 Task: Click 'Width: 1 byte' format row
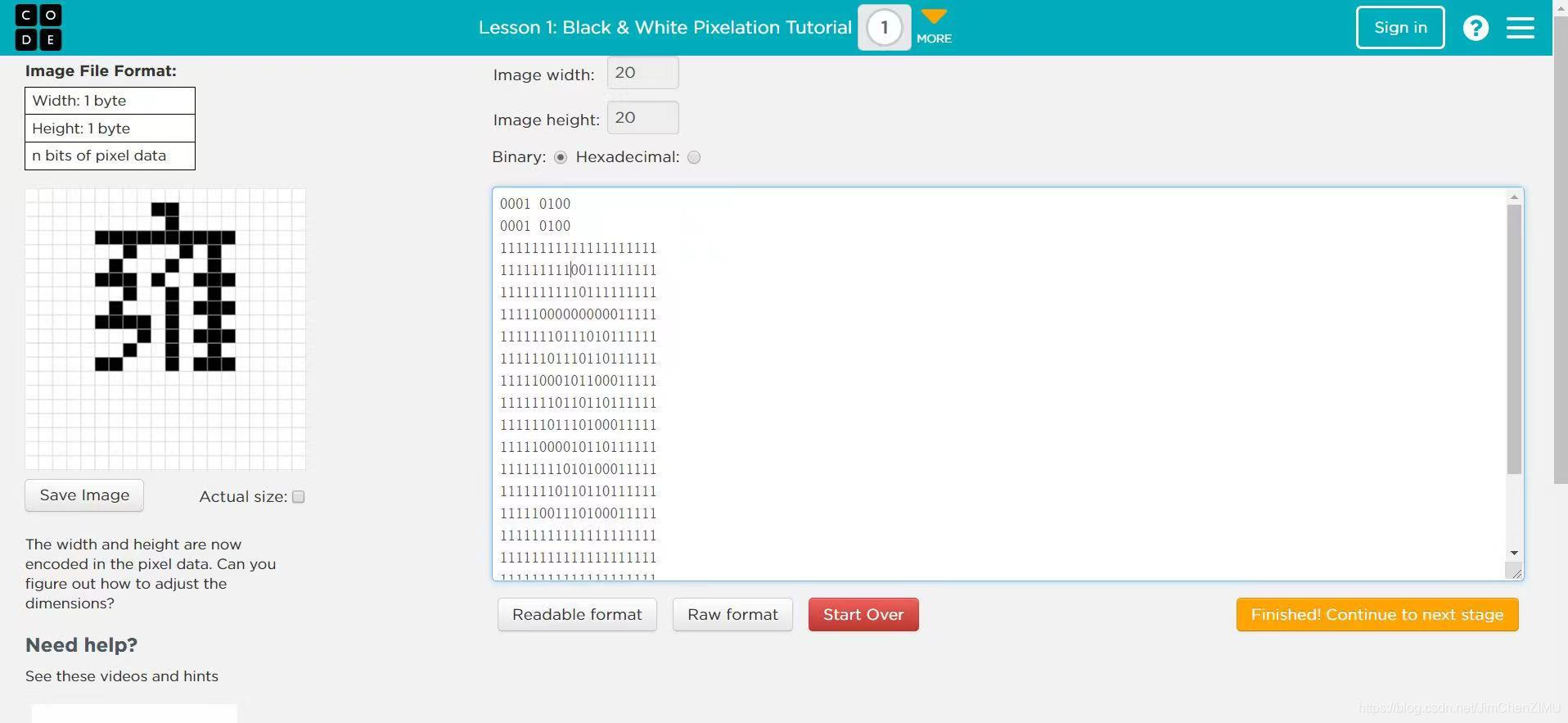(110, 101)
